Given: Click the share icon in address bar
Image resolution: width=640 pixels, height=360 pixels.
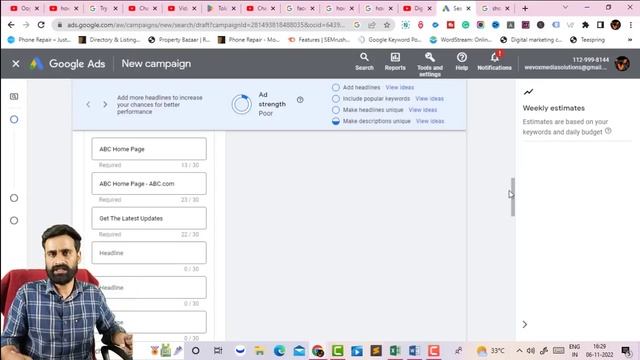Looking at the screenshot, I should pos(372,25).
